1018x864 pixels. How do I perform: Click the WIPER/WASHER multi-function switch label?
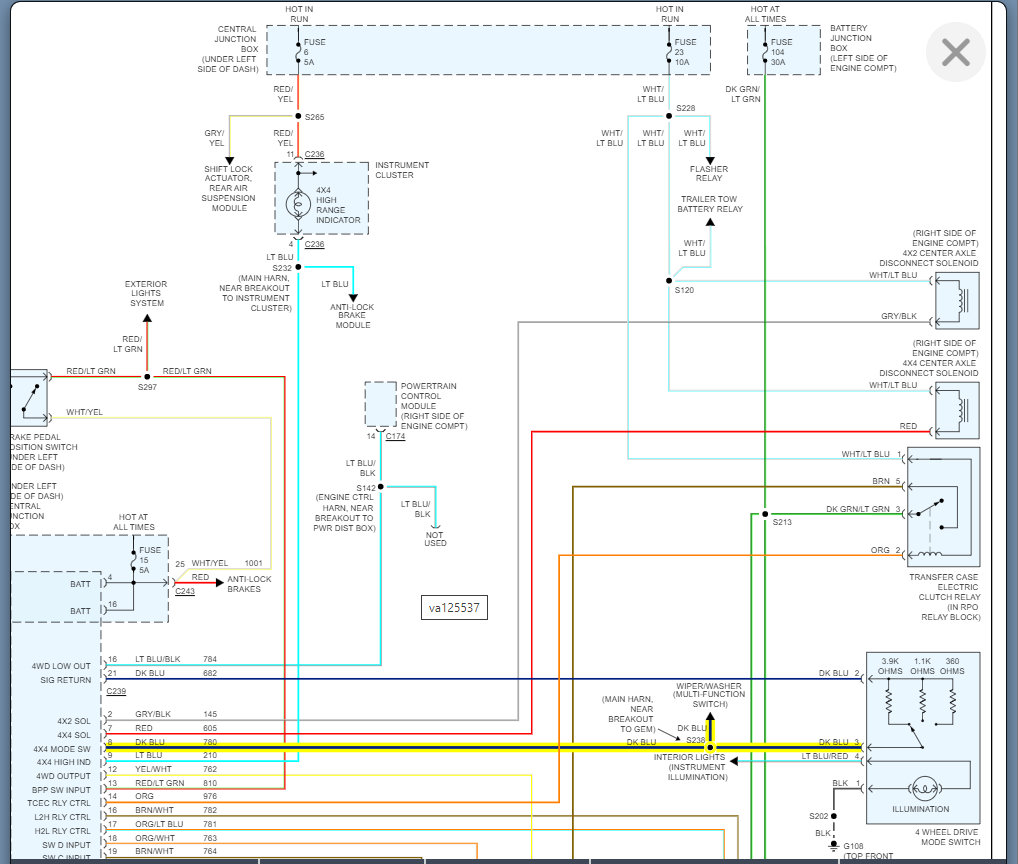pos(709,695)
